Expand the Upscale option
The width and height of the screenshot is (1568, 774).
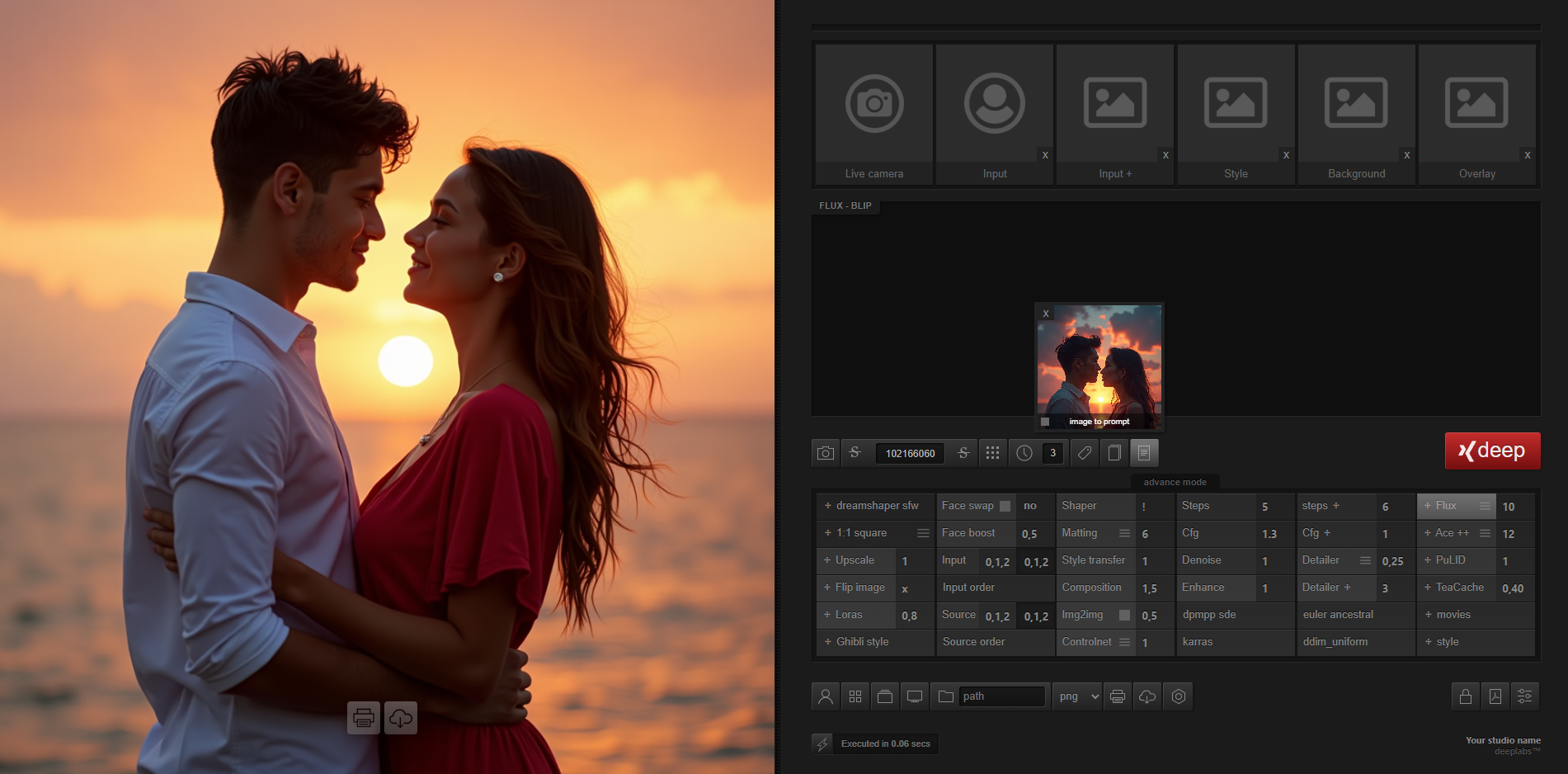(855, 560)
